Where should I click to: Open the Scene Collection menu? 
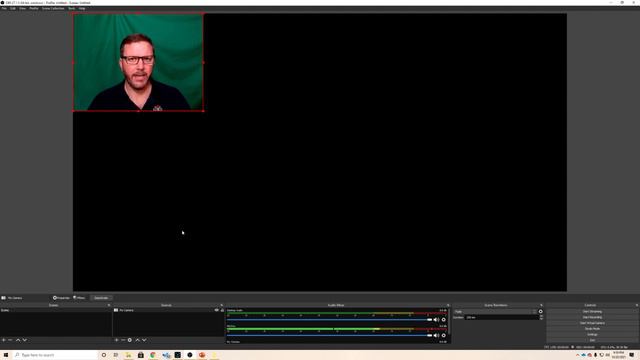53,8
